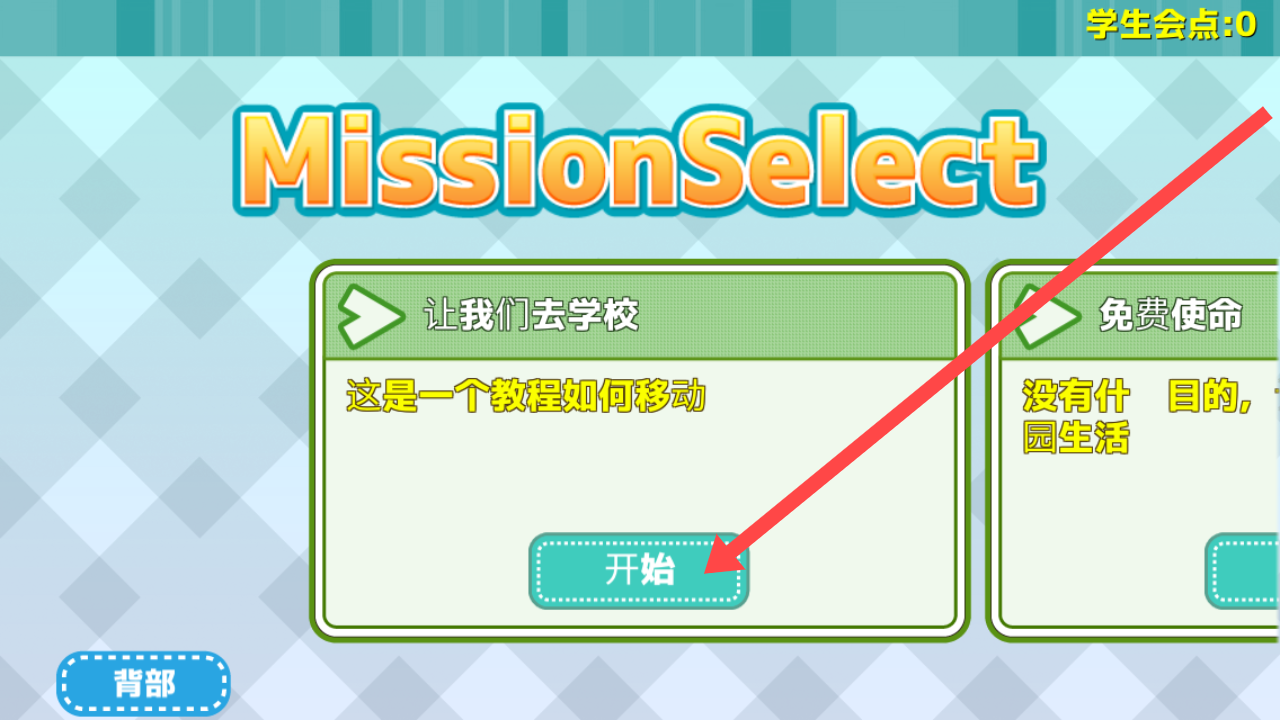Click the green arrow icon beside 免费使命

point(1047,316)
